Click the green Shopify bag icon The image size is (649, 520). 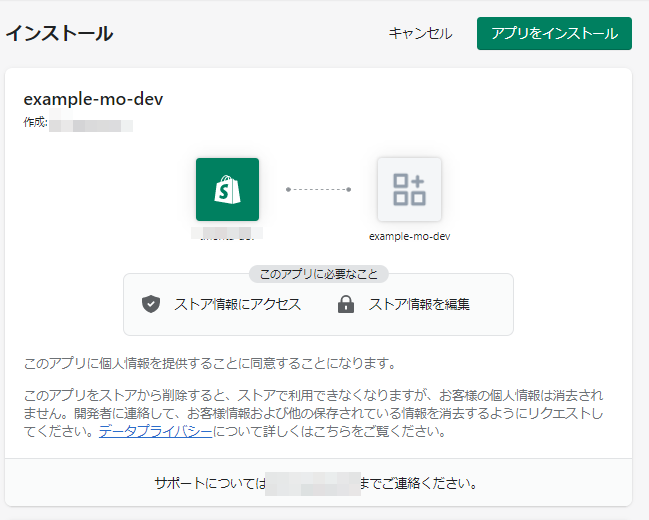pos(228,189)
